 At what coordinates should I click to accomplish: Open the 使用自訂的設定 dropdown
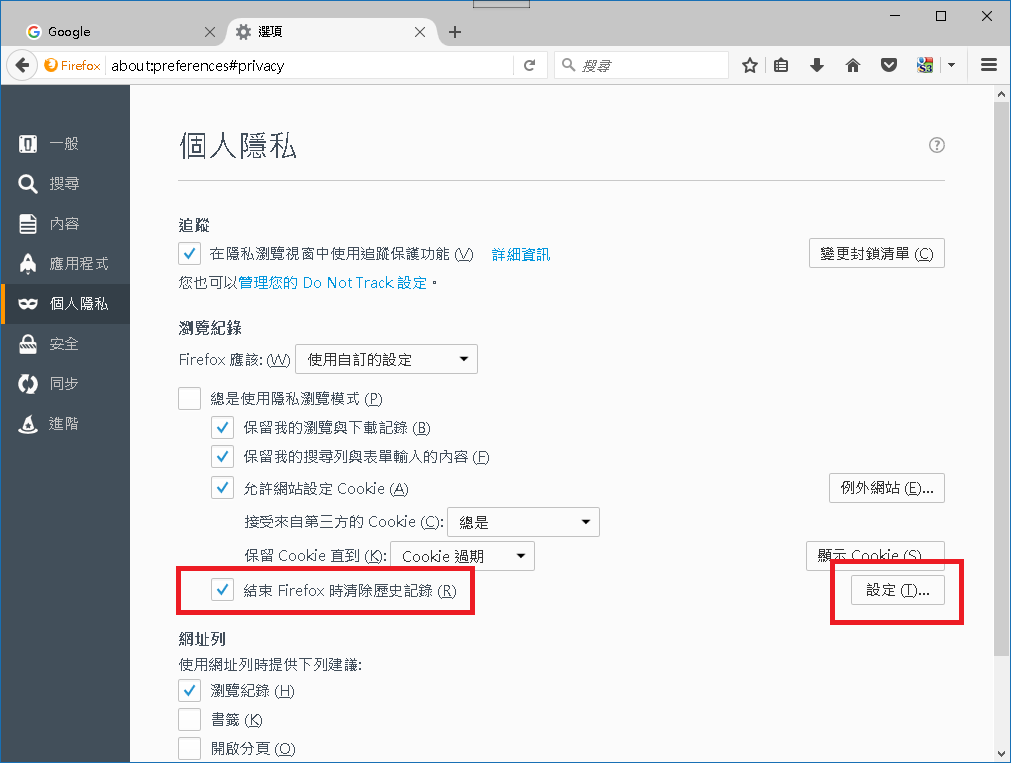pyautogui.click(x=386, y=359)
